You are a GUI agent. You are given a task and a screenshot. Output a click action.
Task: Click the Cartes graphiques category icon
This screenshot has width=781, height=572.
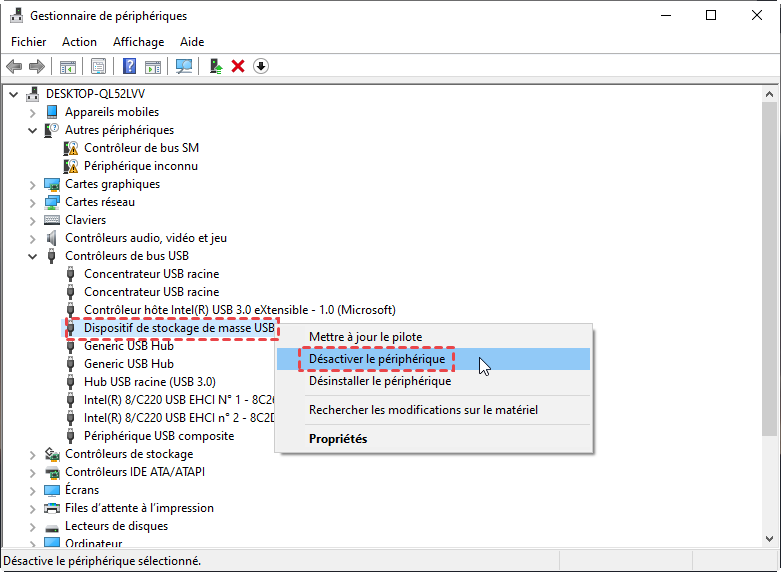point(52,184)
